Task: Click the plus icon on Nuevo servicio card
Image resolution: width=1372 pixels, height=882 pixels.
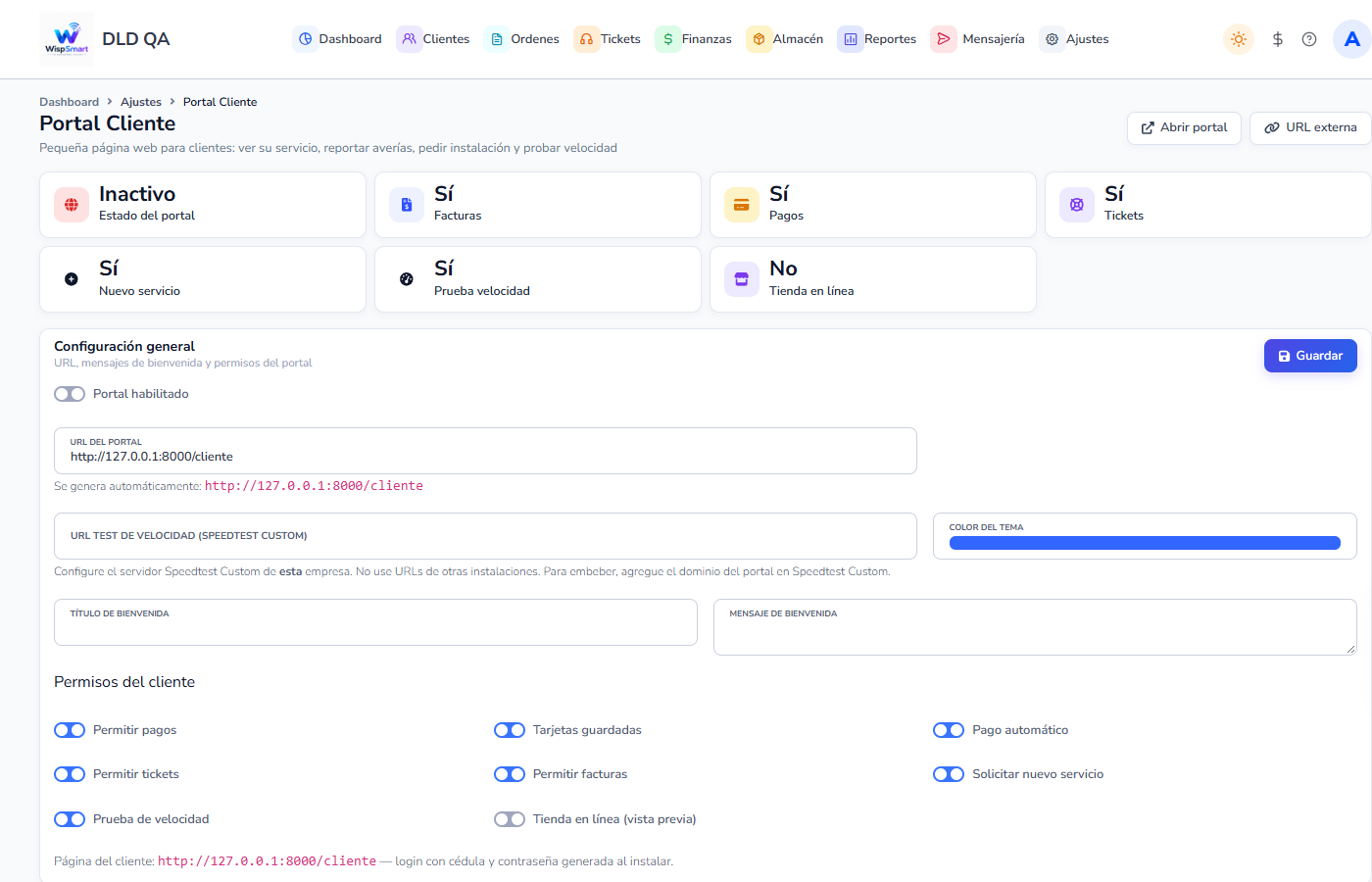Action: [72, 279]
